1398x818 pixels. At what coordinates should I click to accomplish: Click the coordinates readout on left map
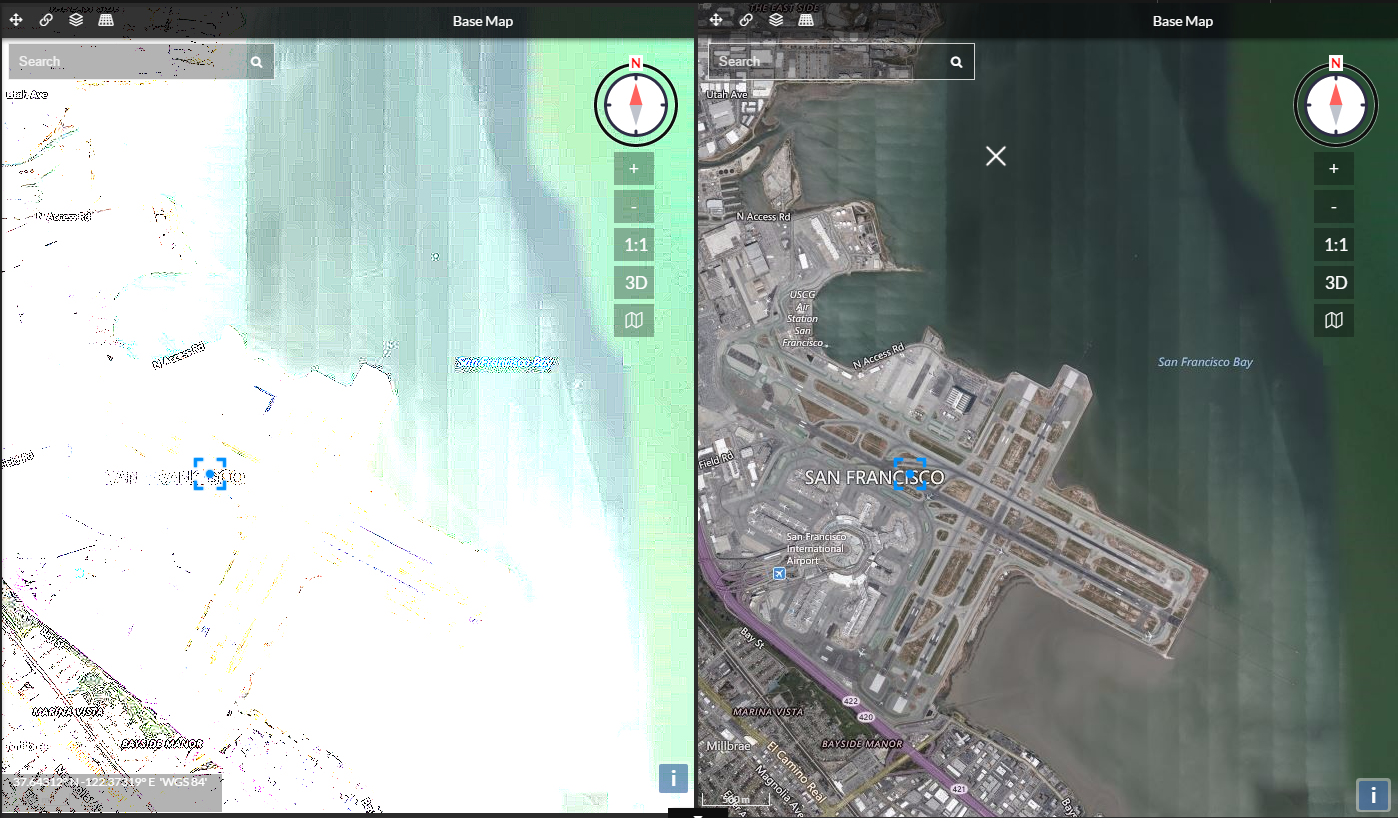111,781
